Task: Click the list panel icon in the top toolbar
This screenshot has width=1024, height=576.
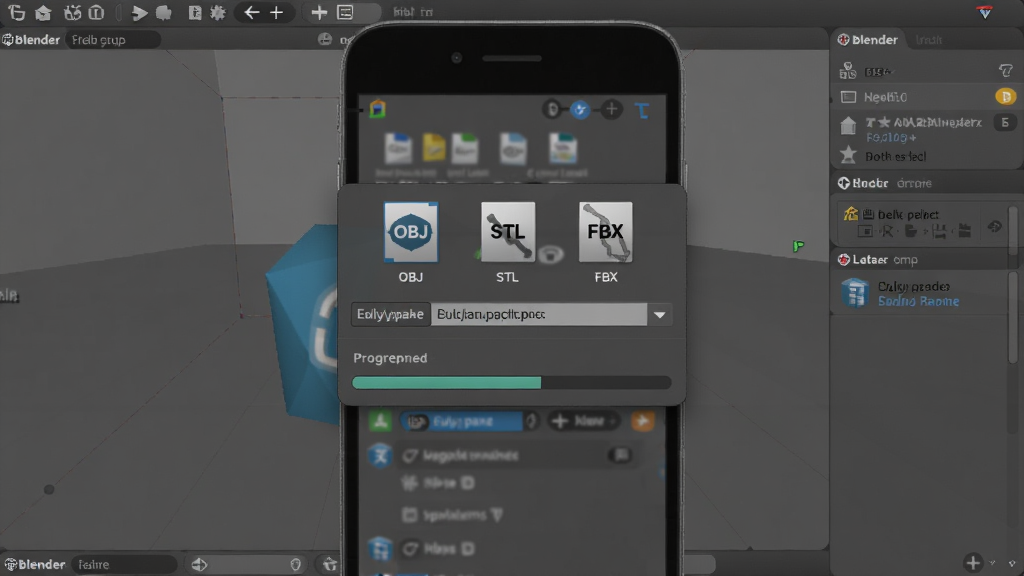Action: tap(345, 12)
